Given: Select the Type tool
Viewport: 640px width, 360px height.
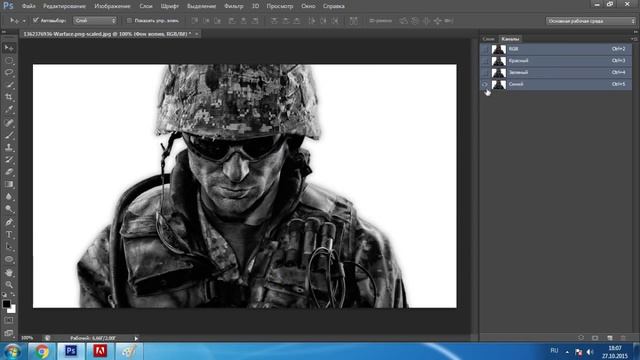Looking at the screenshot, I should point(9,235).
